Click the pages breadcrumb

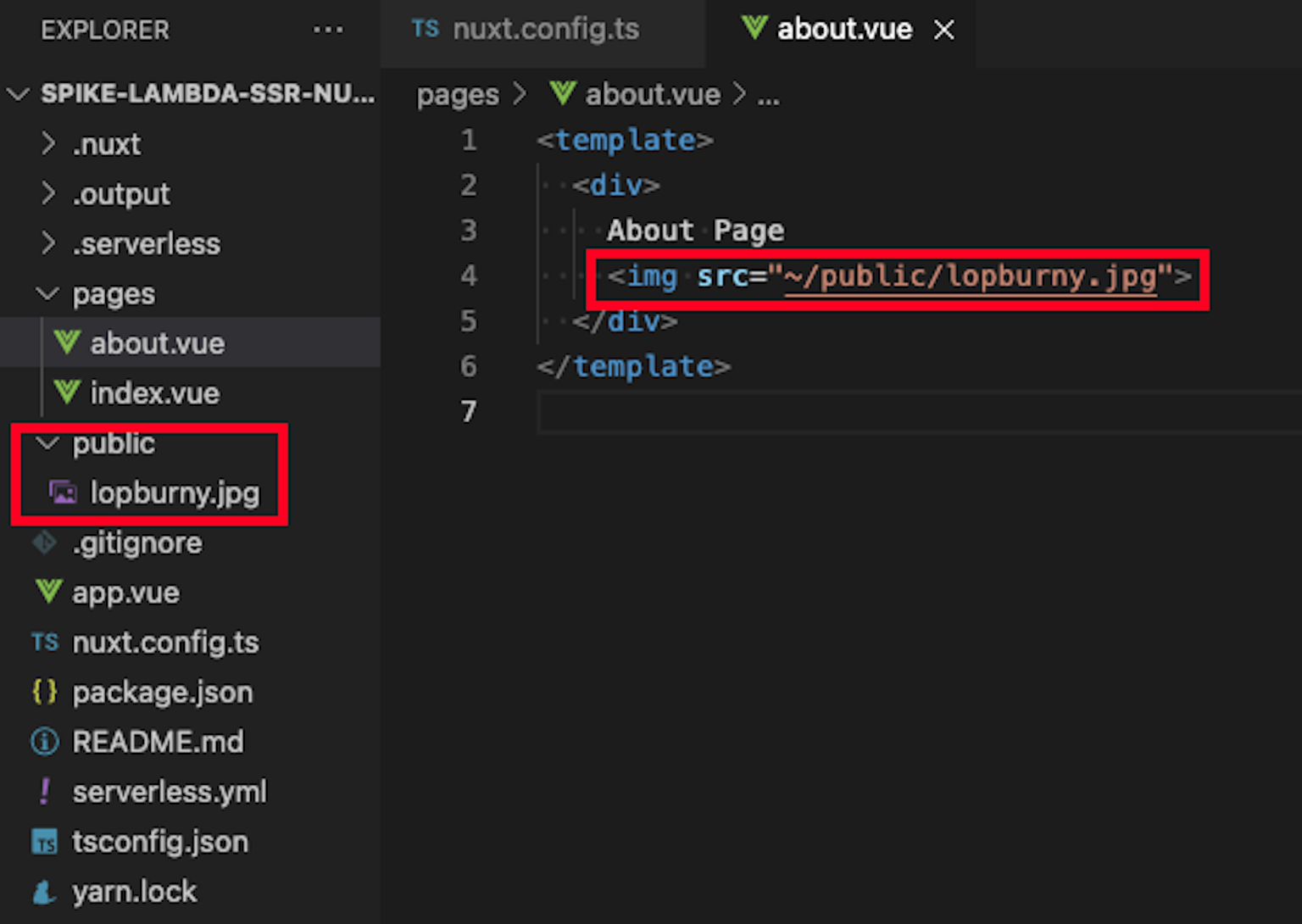457,94
